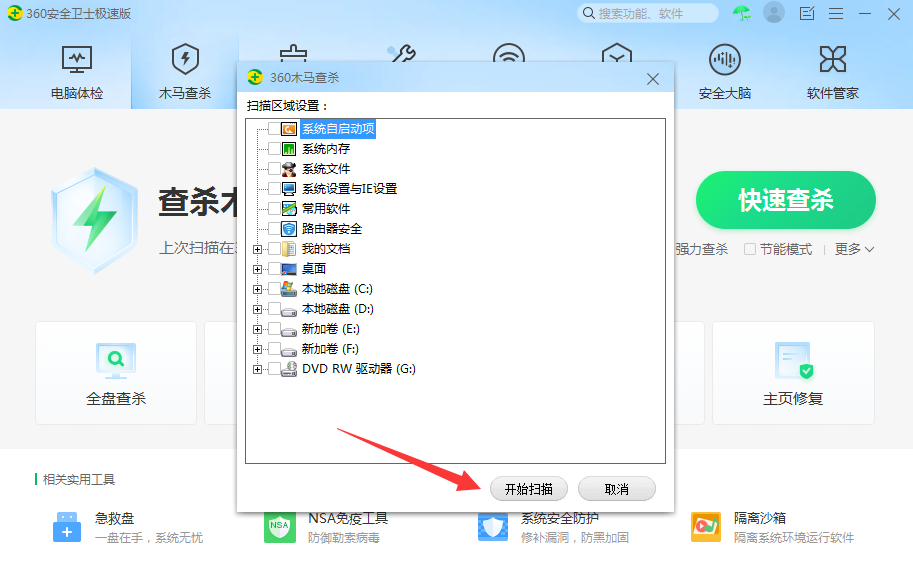Image resolution: width=913 pixels, height=576 pixels.
Task: Expand the 本地磁盘 (D:) tree node
Action: (257, 309)
